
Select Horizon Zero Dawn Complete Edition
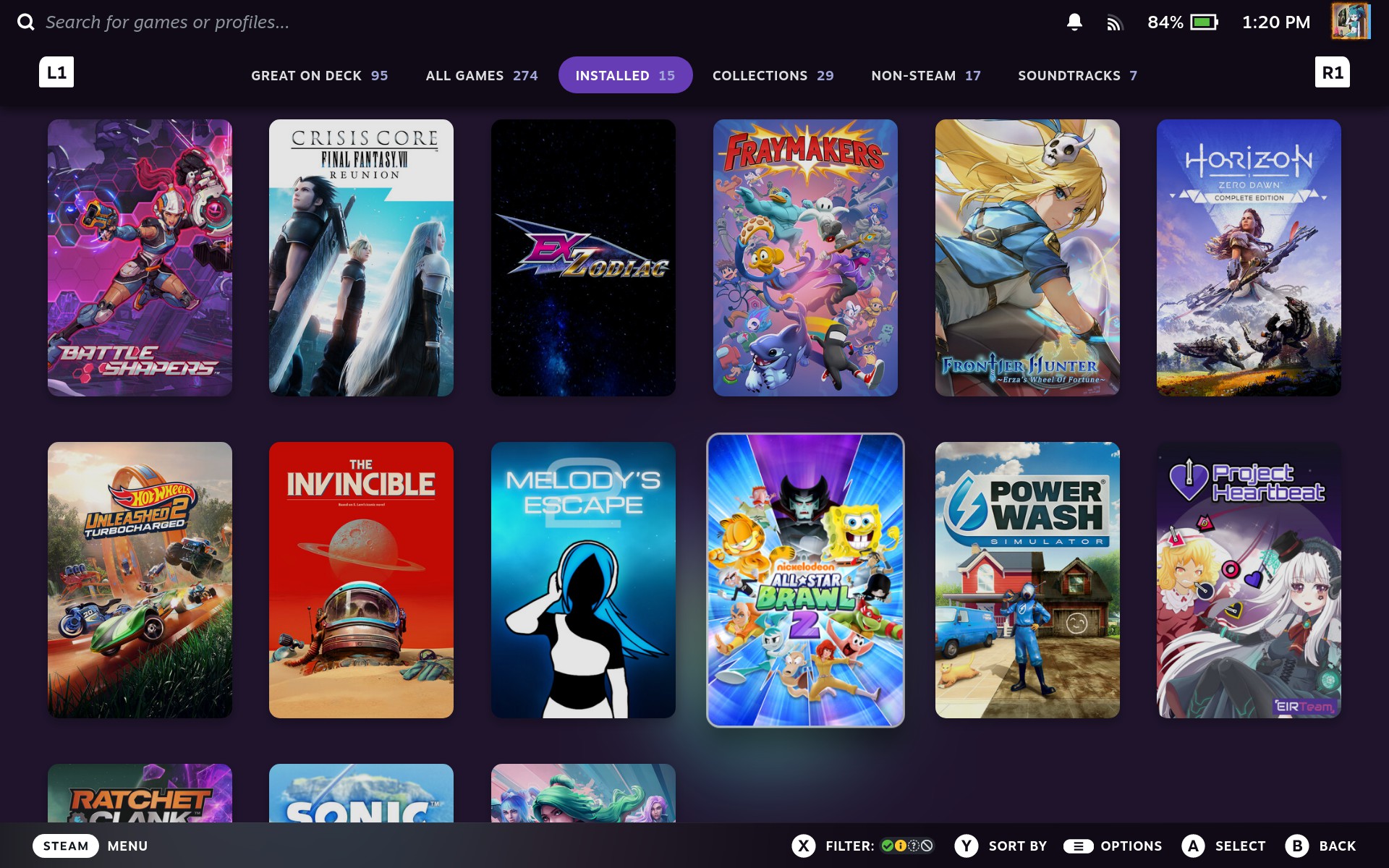click(1249, 258)
